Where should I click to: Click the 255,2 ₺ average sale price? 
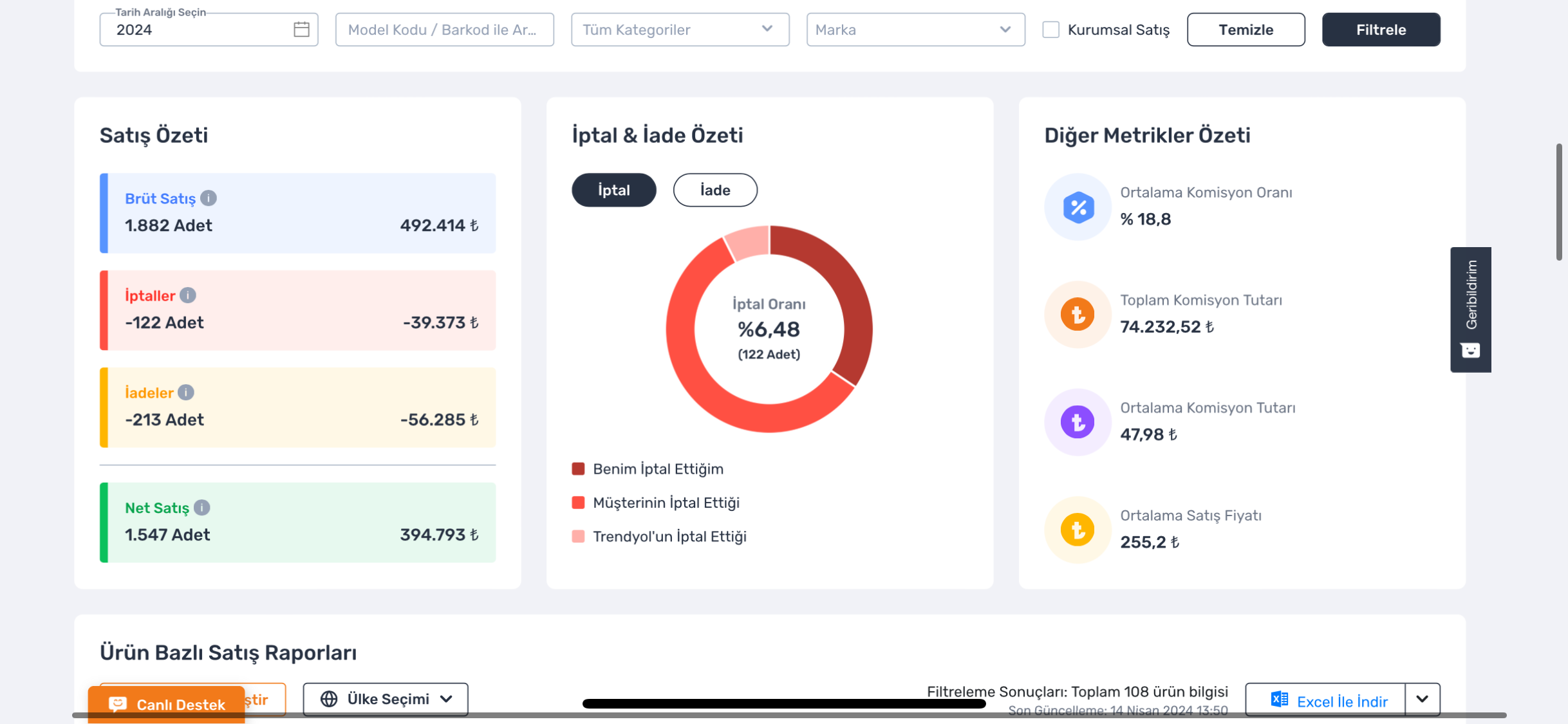pos(1150,543)
